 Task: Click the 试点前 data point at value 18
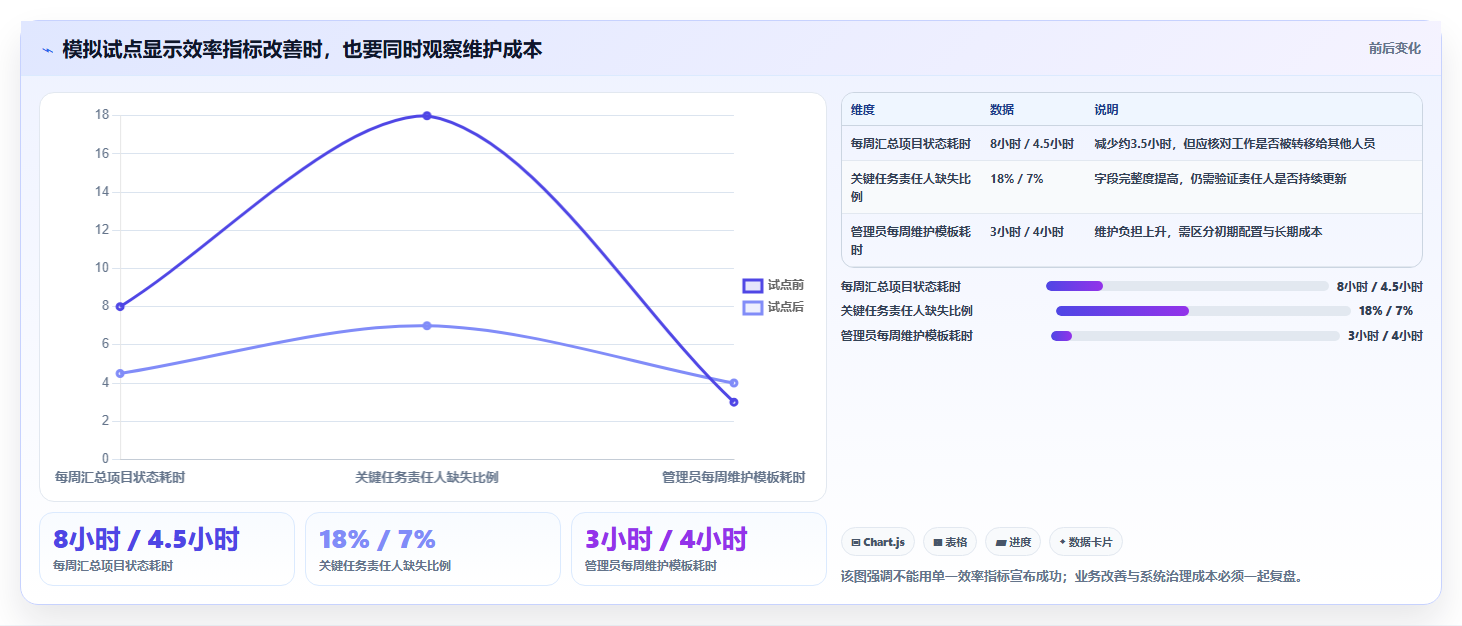(427, 116)
